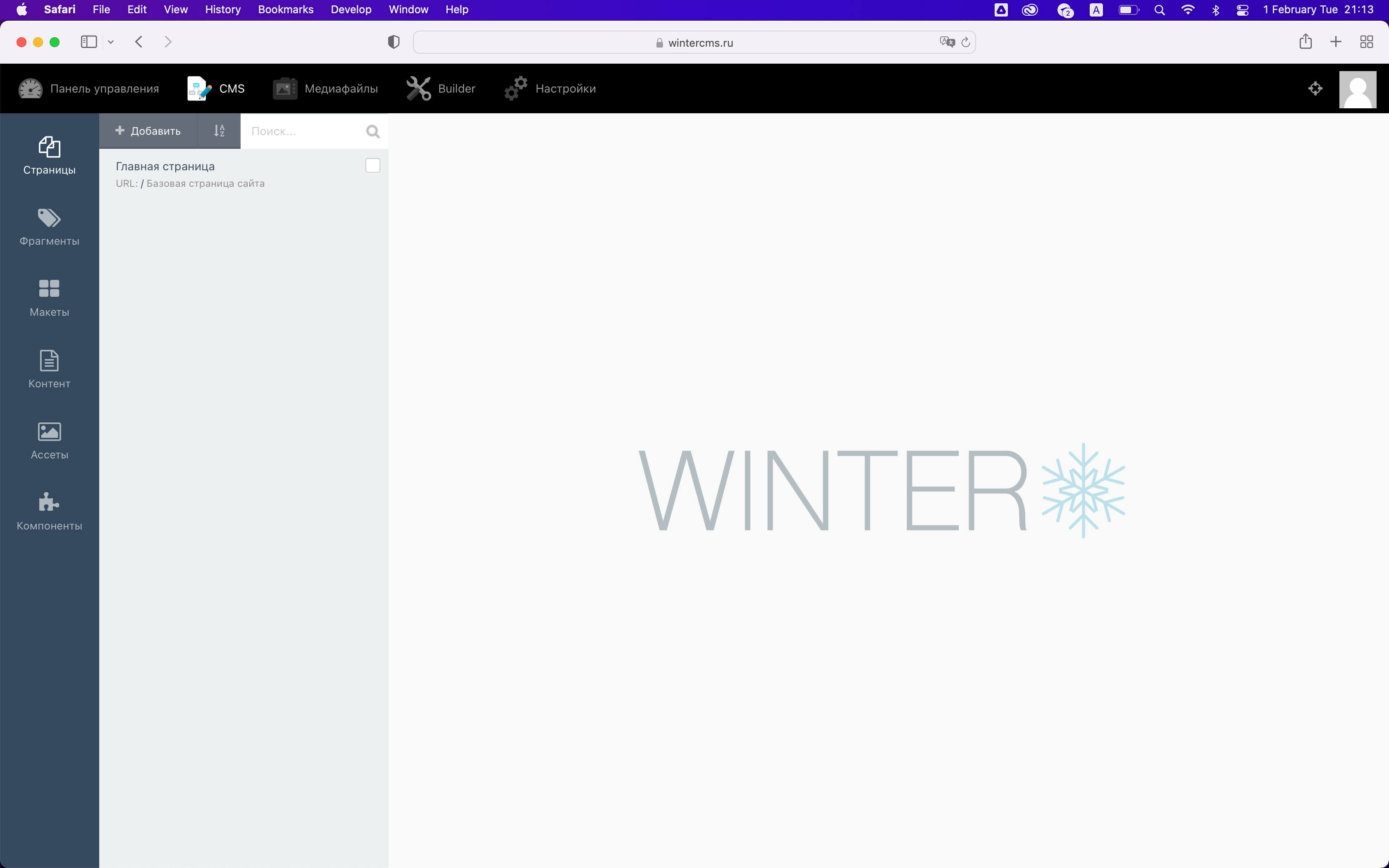The image size is (1389, 868).
Task: Open the CMS section in the top navigation
Action: click(x=216, y=88)
